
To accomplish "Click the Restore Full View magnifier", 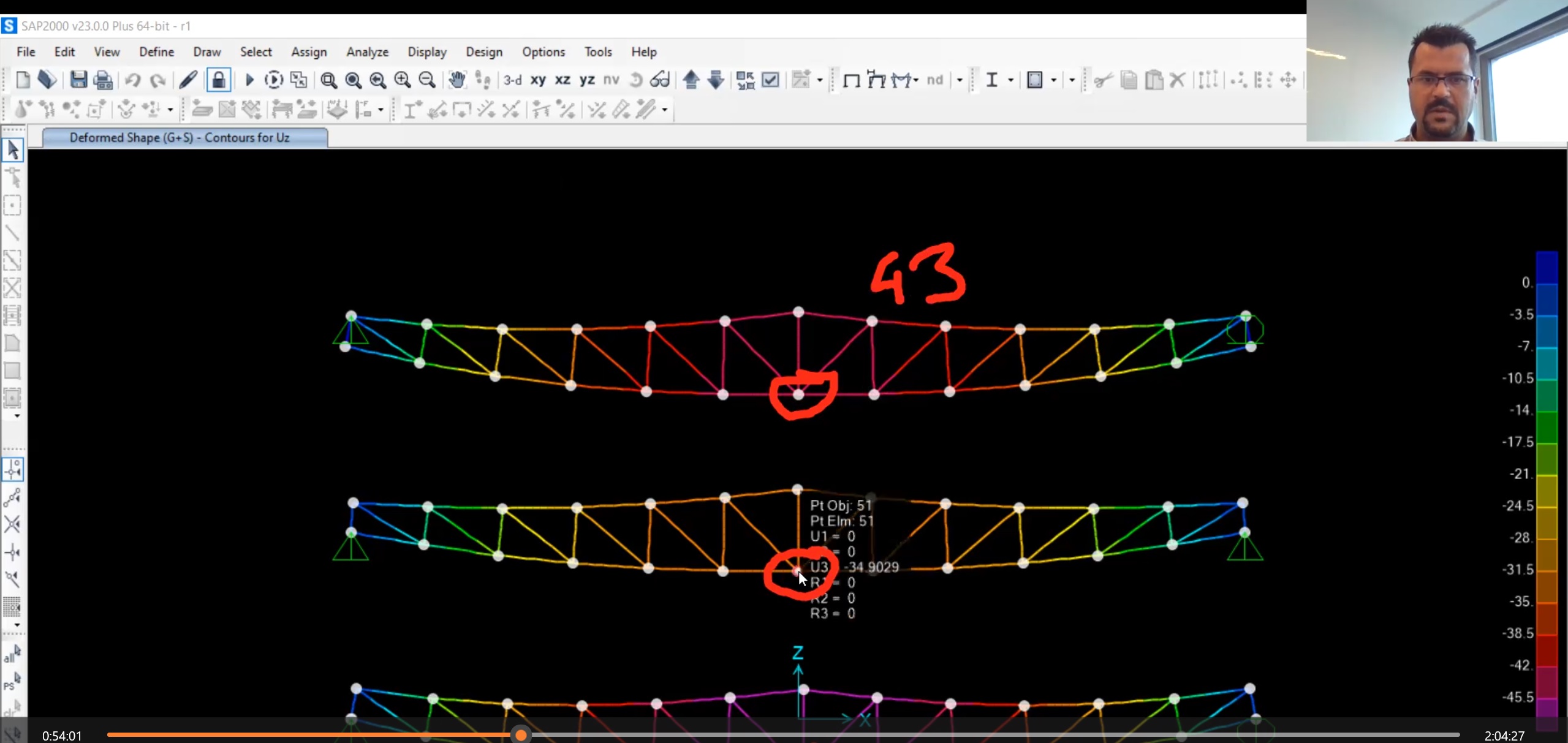I will point(353,80).
